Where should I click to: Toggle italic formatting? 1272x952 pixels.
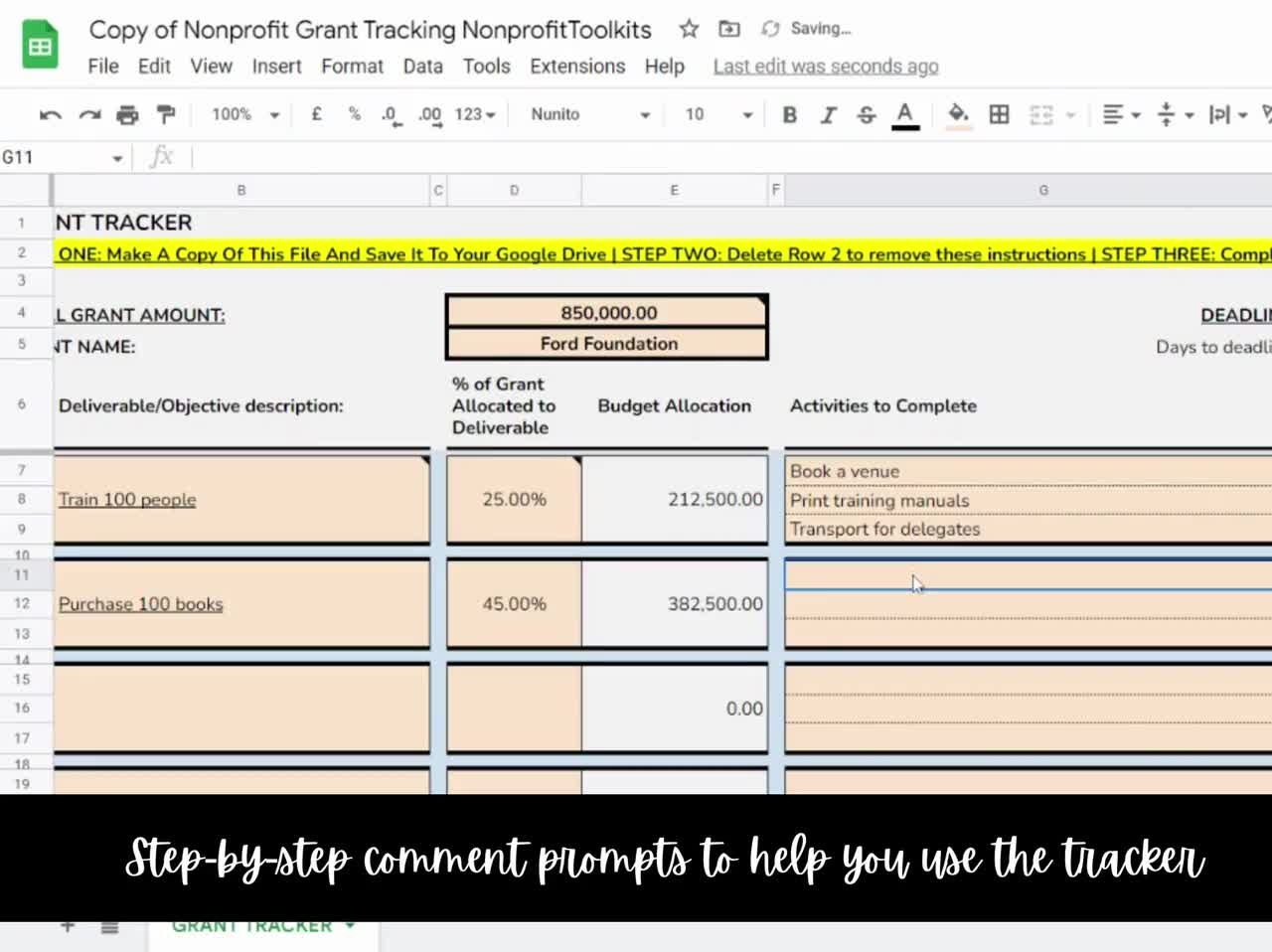(829, 114)
